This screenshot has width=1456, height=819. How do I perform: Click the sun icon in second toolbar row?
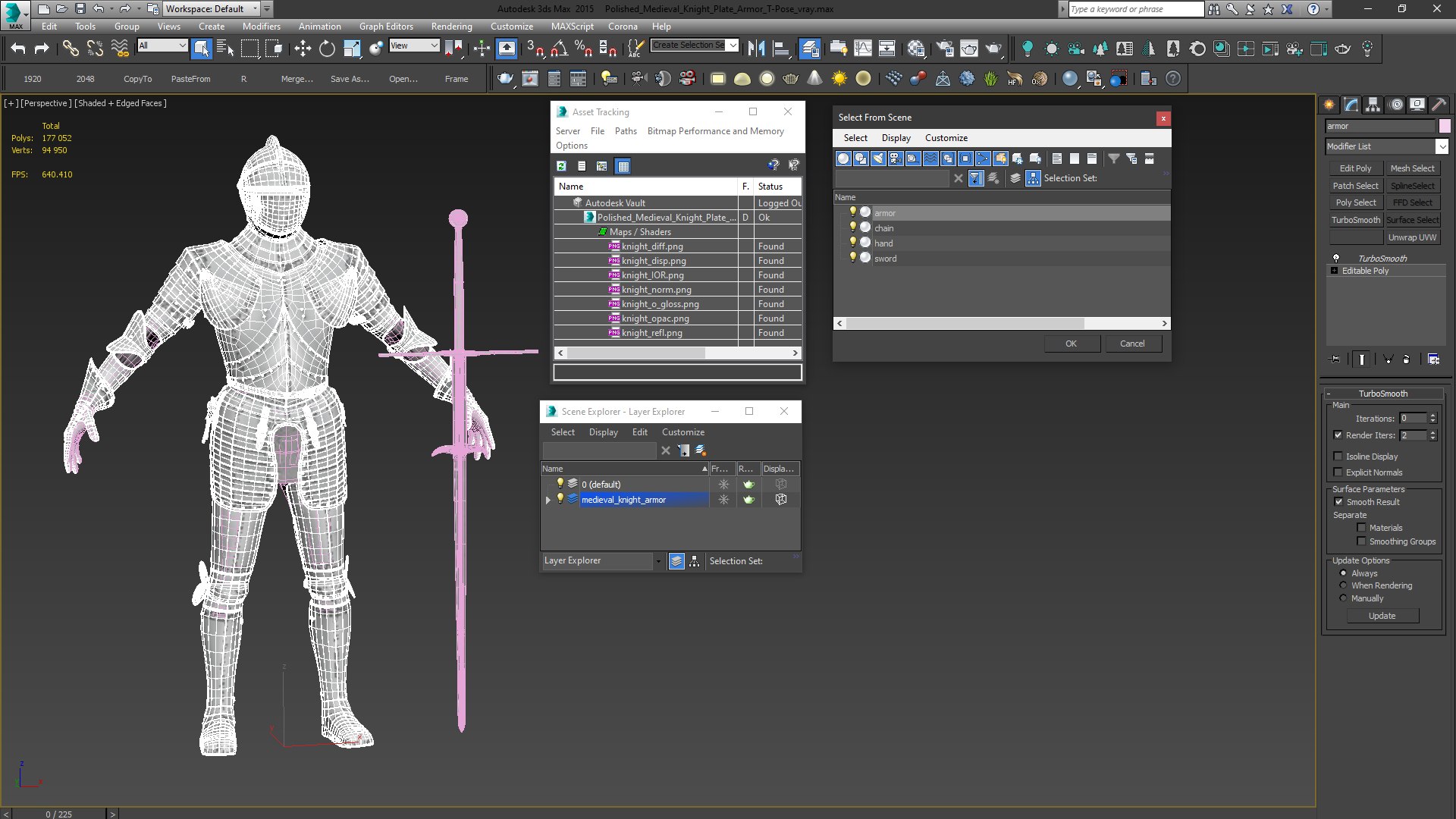click(839, 78)
